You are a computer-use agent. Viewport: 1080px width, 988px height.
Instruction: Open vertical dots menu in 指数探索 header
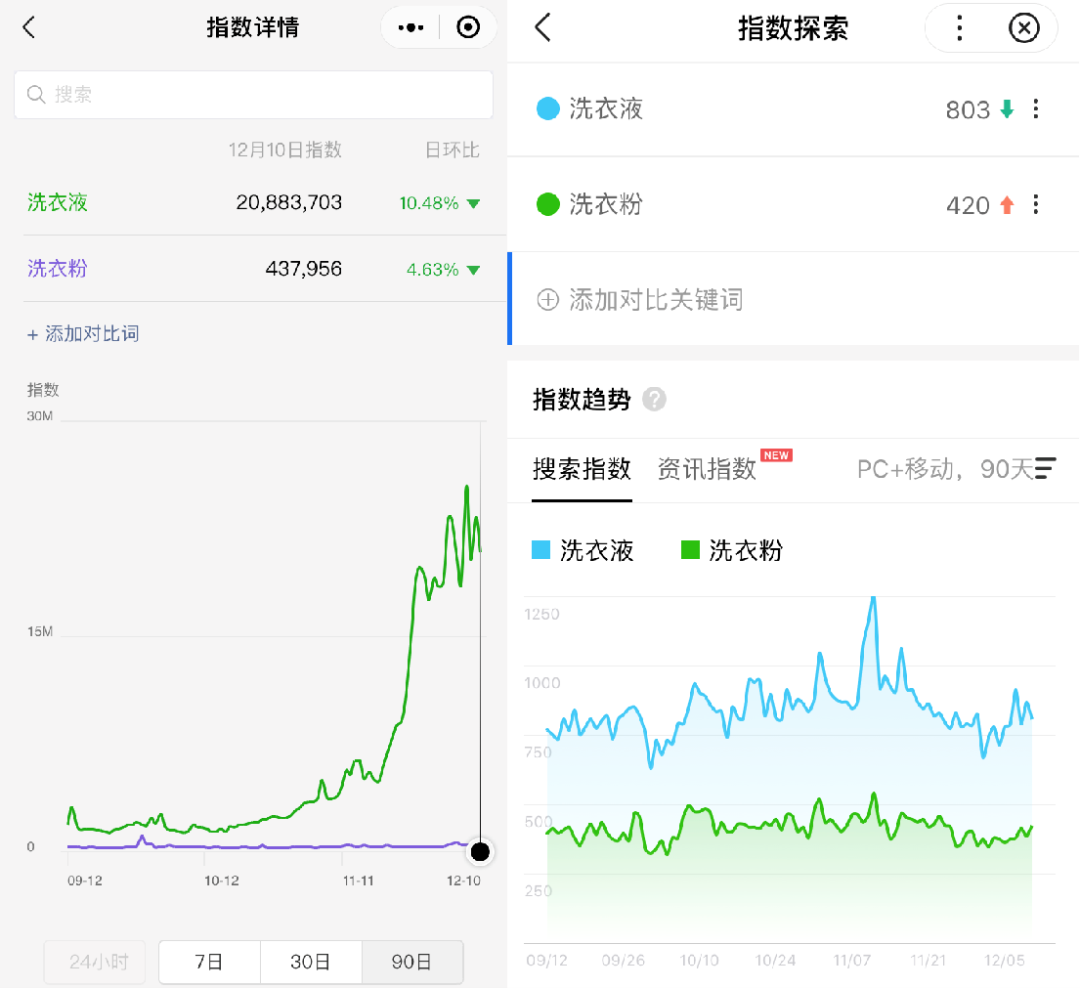(x=959, y=28)
